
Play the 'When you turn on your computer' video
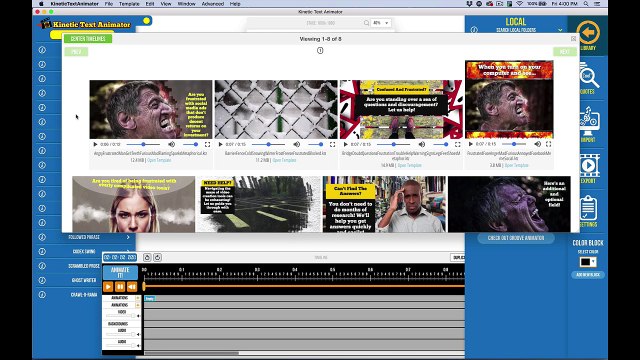click(471, 144)
